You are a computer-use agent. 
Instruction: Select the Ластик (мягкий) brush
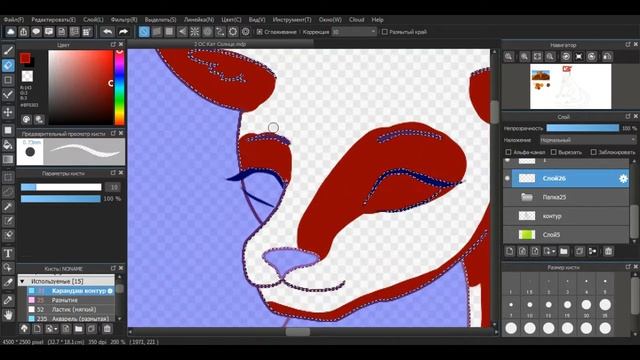(x=71, y=309)
